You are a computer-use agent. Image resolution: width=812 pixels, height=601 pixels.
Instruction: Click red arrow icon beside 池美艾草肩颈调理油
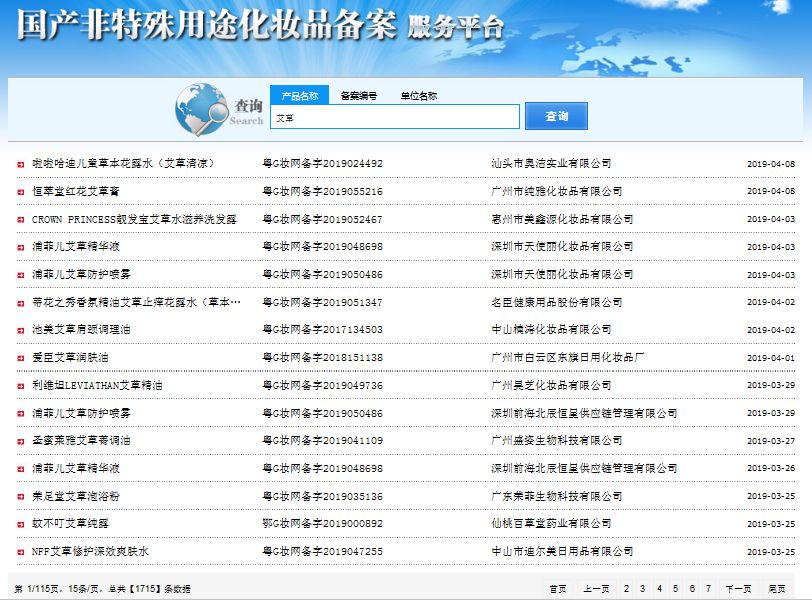(x=20, y=330)
